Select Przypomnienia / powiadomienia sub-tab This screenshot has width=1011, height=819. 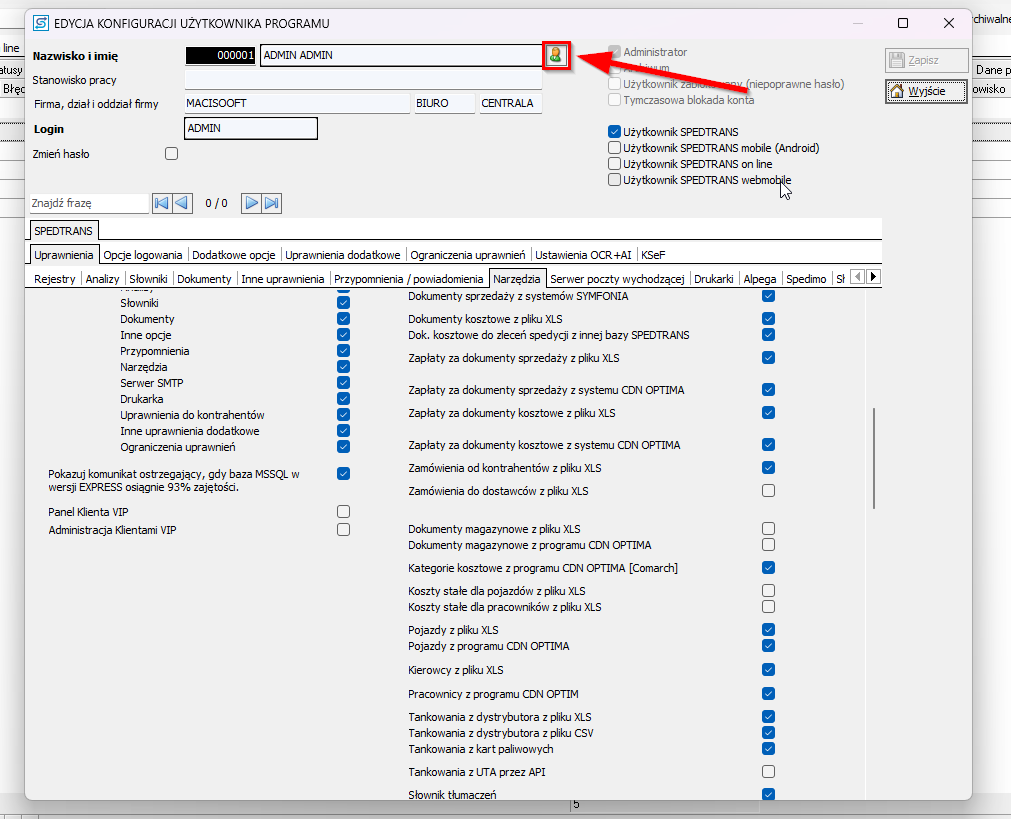[408, 279]
